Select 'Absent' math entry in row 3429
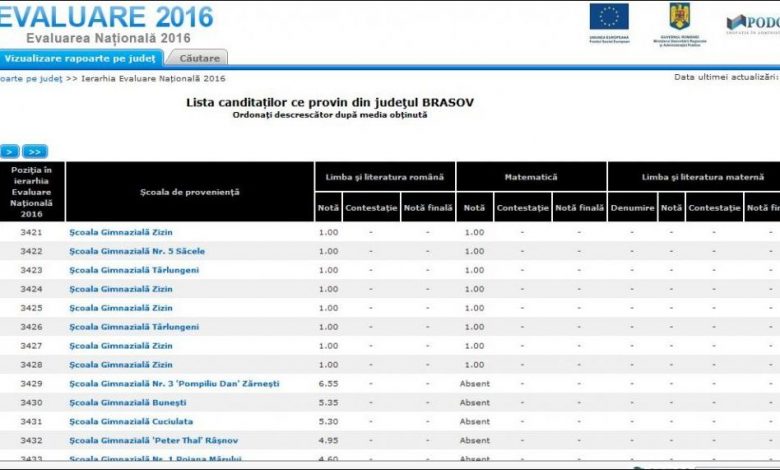The image size is (780, 470). [x=475, y=383]
